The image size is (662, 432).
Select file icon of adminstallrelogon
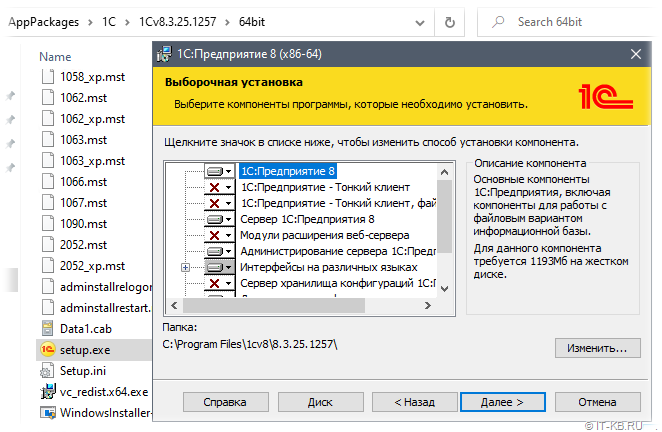click(x=48, y=287)
